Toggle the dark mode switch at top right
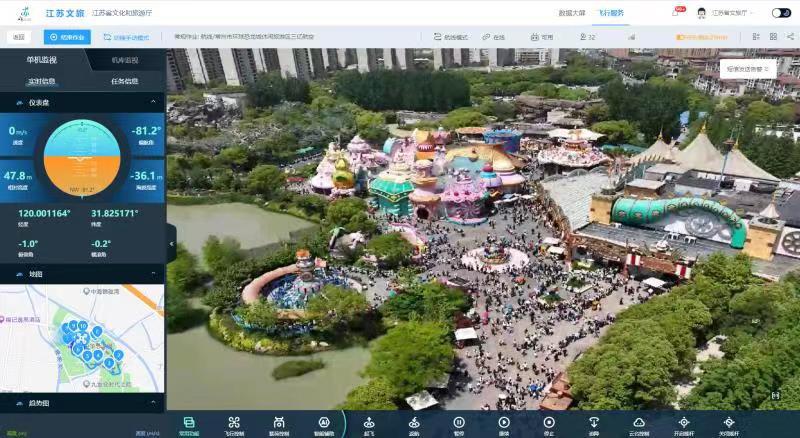The image size is (800, 438). click(781, 13)
